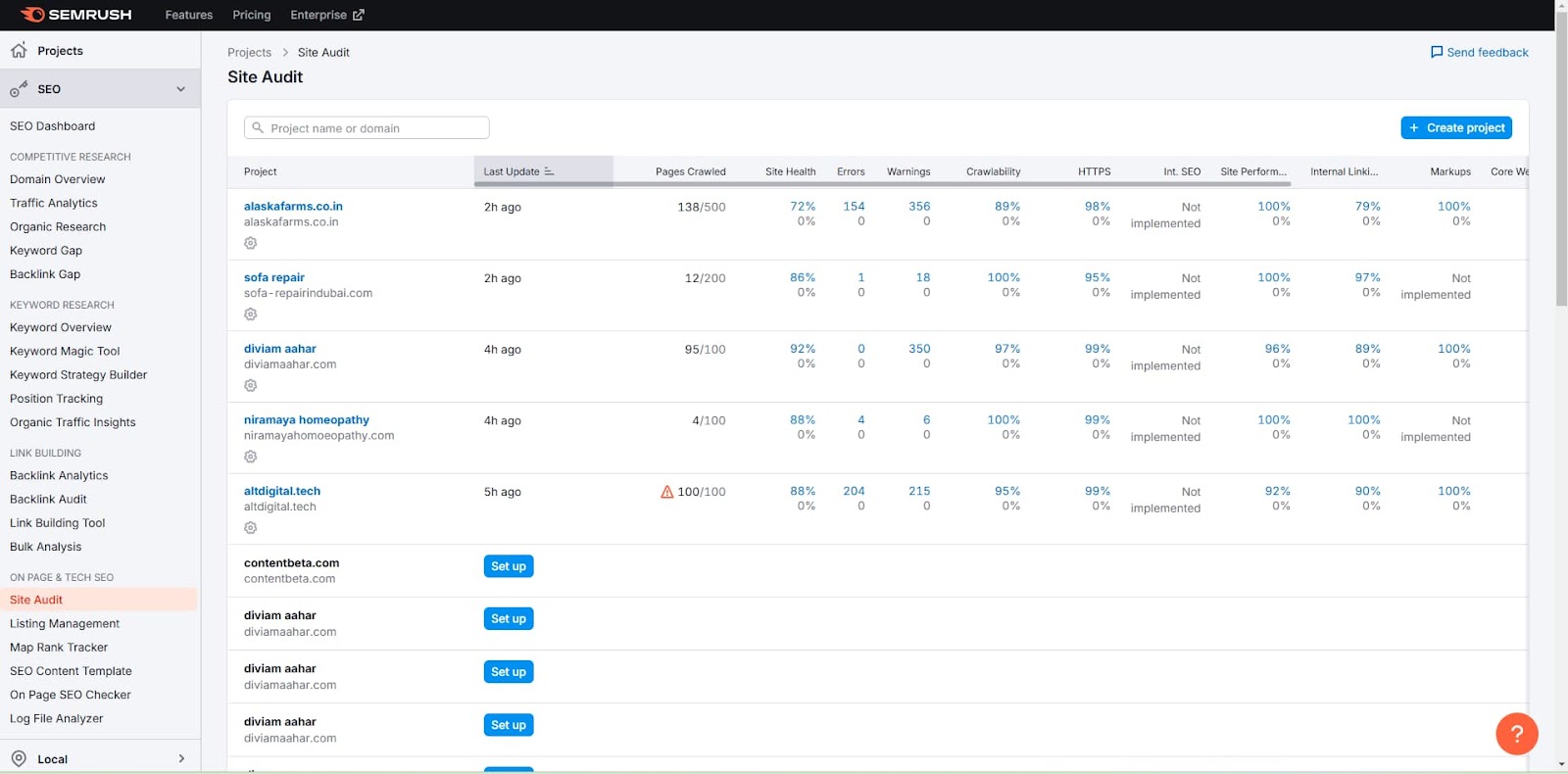The image size is (1568, 774).
Task: Click the Site Health column header
Action: tap(791, 171)
